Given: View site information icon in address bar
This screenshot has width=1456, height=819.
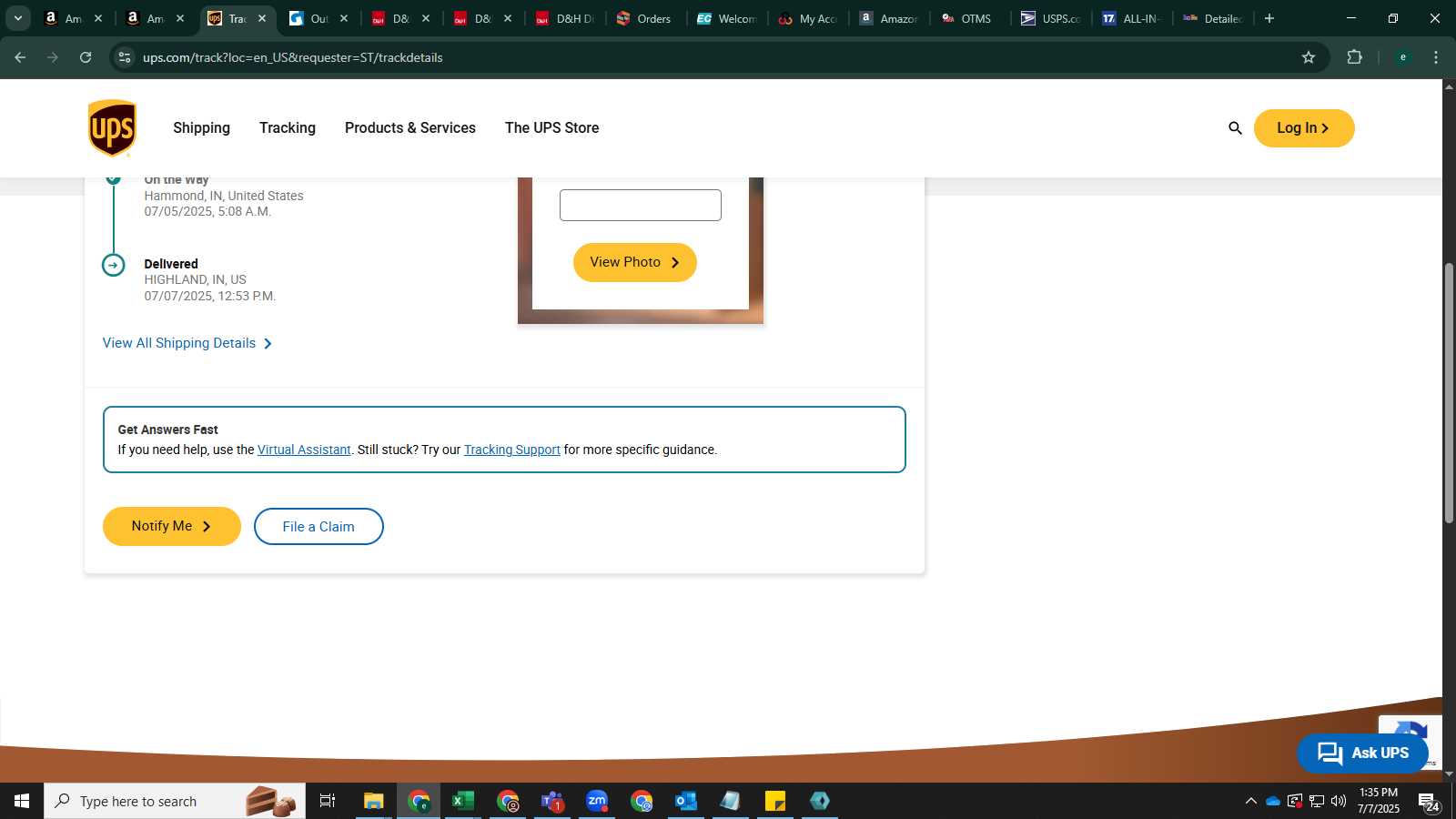Looking at the screenshot, I should (x=125, y=57).
